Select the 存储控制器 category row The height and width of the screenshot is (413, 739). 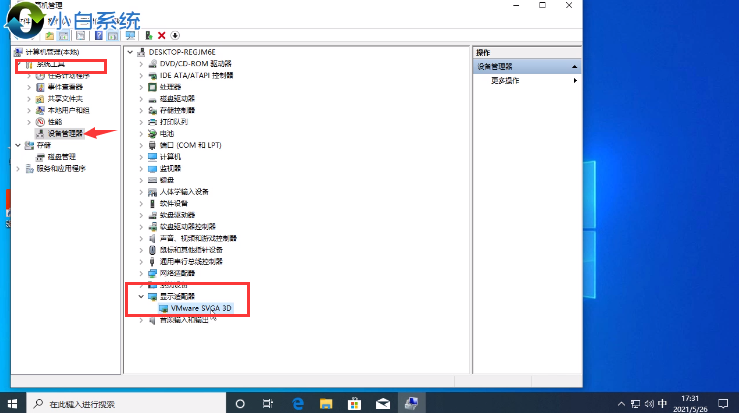pos(177,110)
